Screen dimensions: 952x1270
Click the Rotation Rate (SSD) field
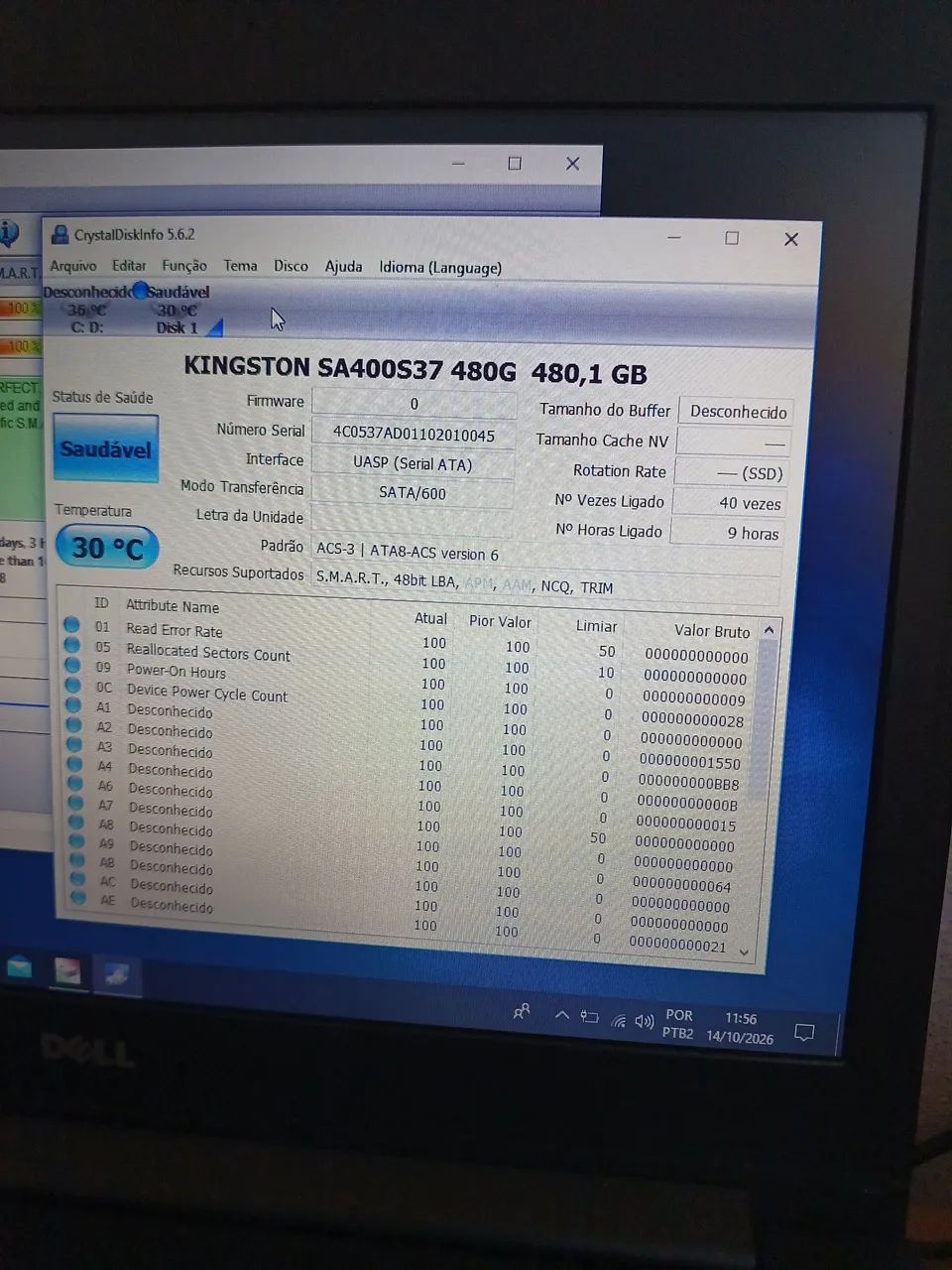pos(731,473)
